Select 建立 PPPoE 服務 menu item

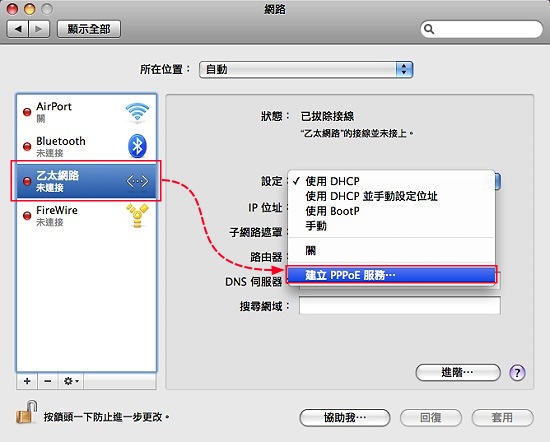coord(391,275)
